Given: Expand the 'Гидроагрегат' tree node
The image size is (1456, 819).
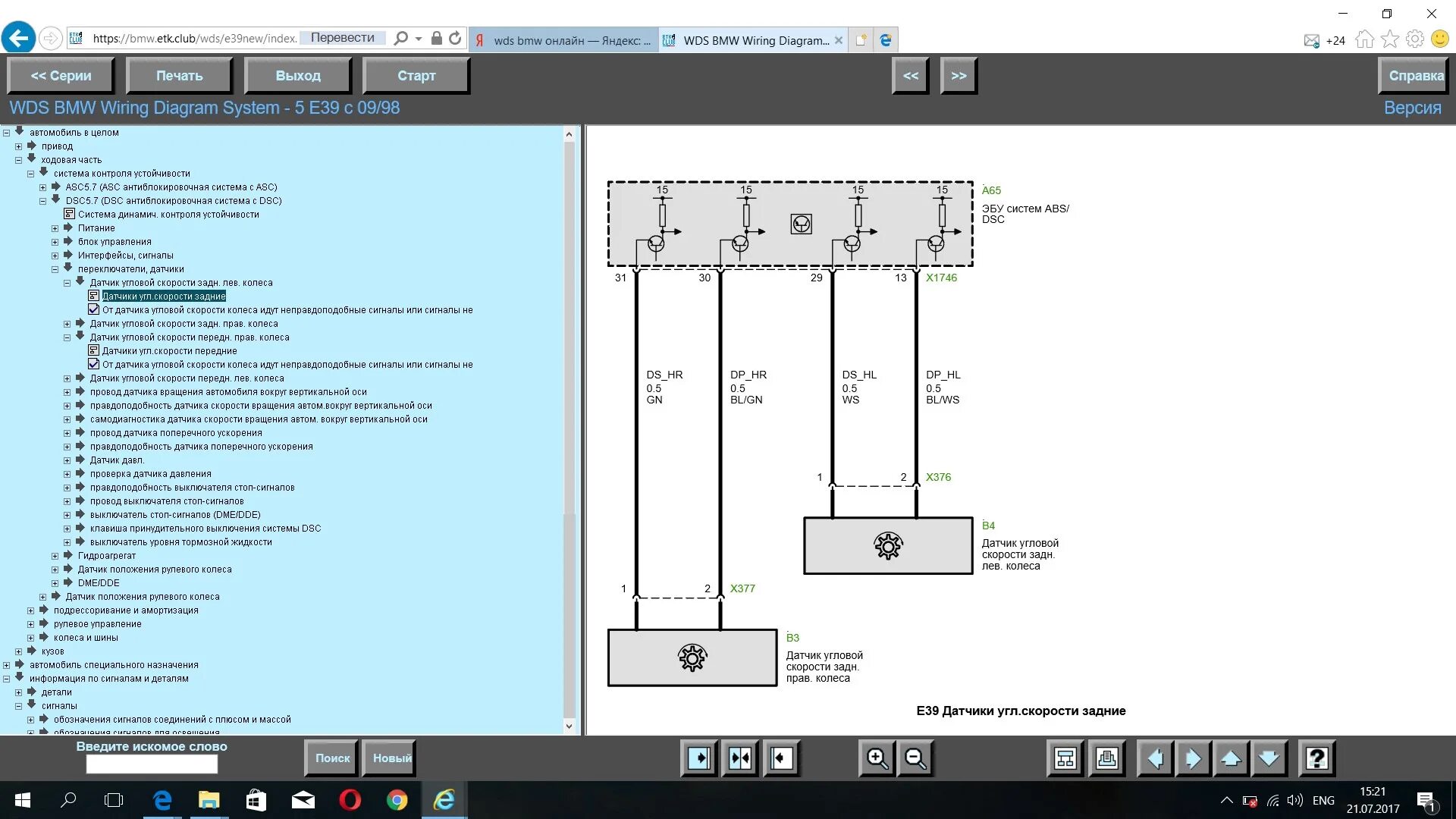Looking at the screenshot, I should click(55, 556).
